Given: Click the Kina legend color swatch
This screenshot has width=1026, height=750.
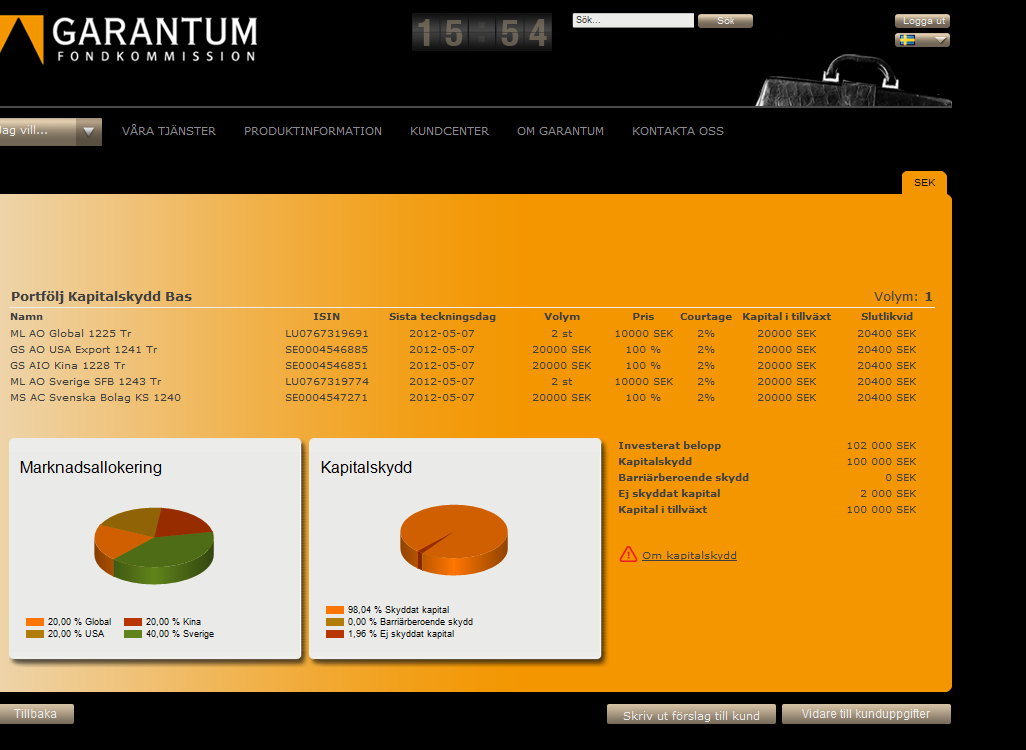Looking at the screenshot, I should 133,622.
